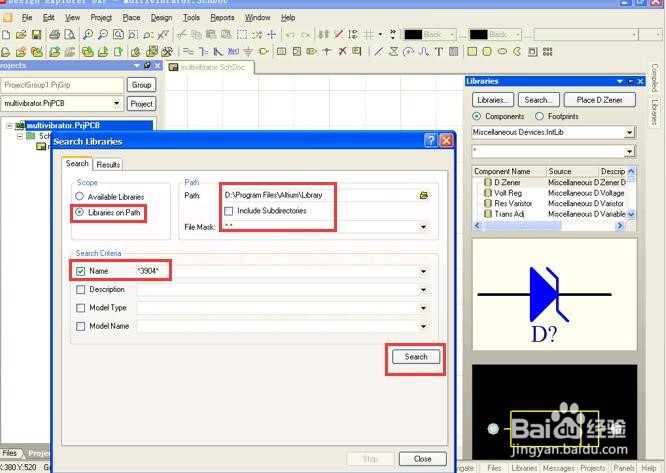This screenshot has width=666, height=473.
Task: Uncheck the Name search criteria checkbox
Action: click(x=80, y=271)
